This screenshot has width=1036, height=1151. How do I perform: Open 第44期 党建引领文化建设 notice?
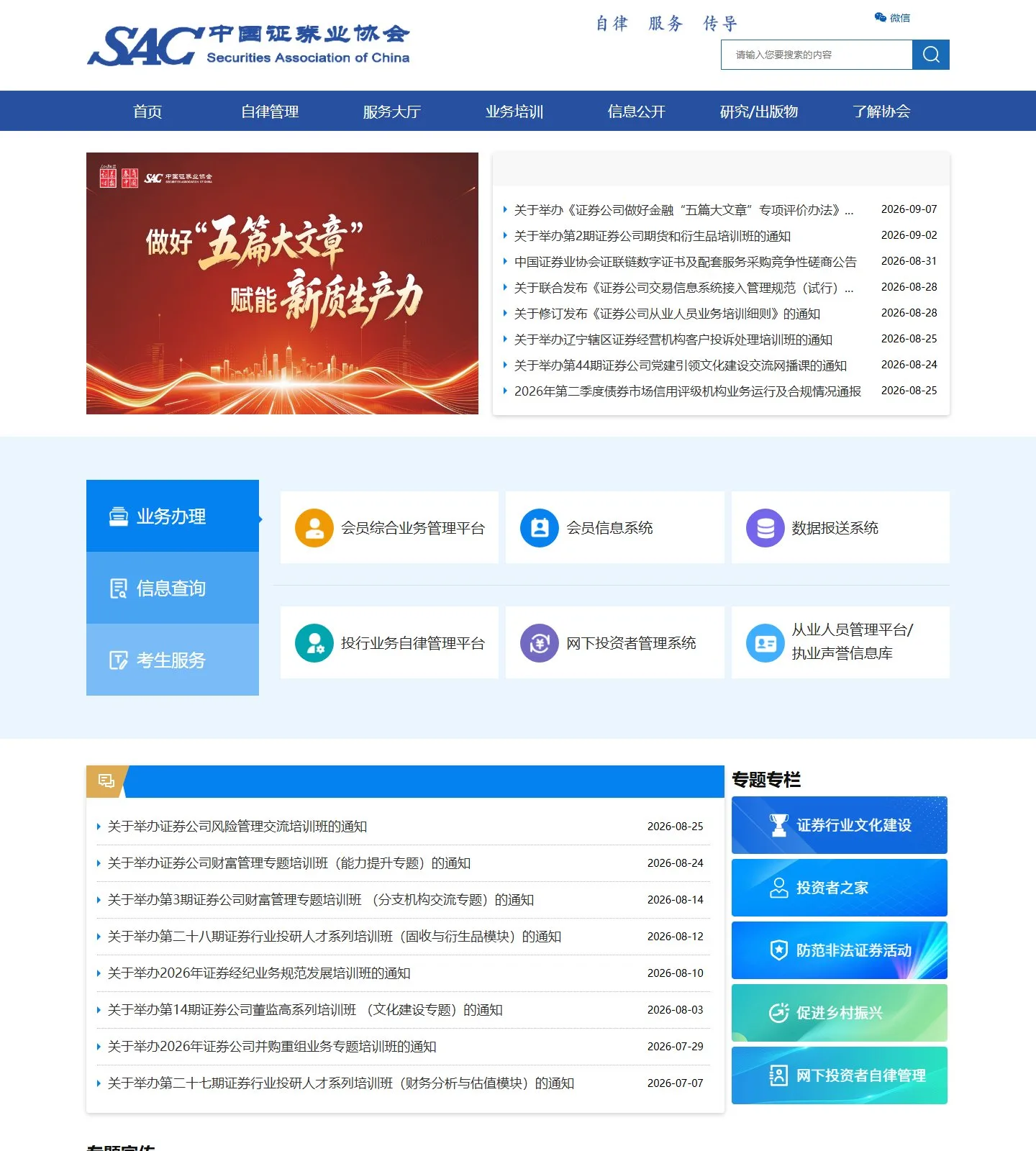click(680, 365)
